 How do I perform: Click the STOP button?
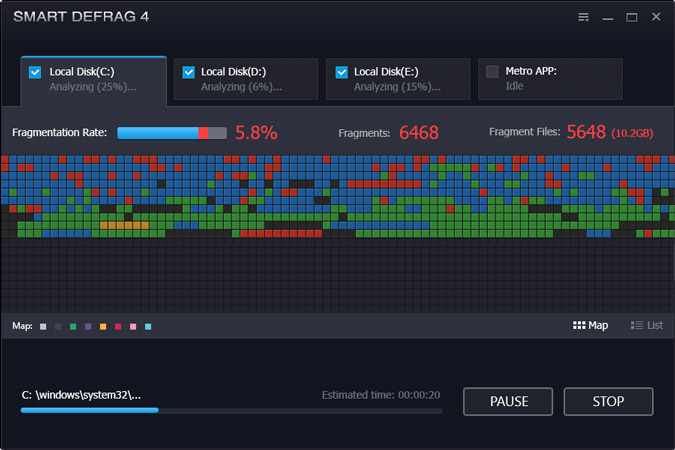point(608,401)
